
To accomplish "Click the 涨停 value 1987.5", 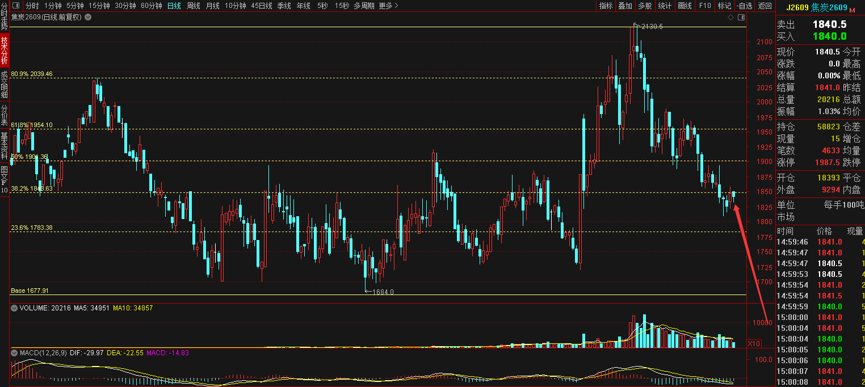I will coord(828,162).
